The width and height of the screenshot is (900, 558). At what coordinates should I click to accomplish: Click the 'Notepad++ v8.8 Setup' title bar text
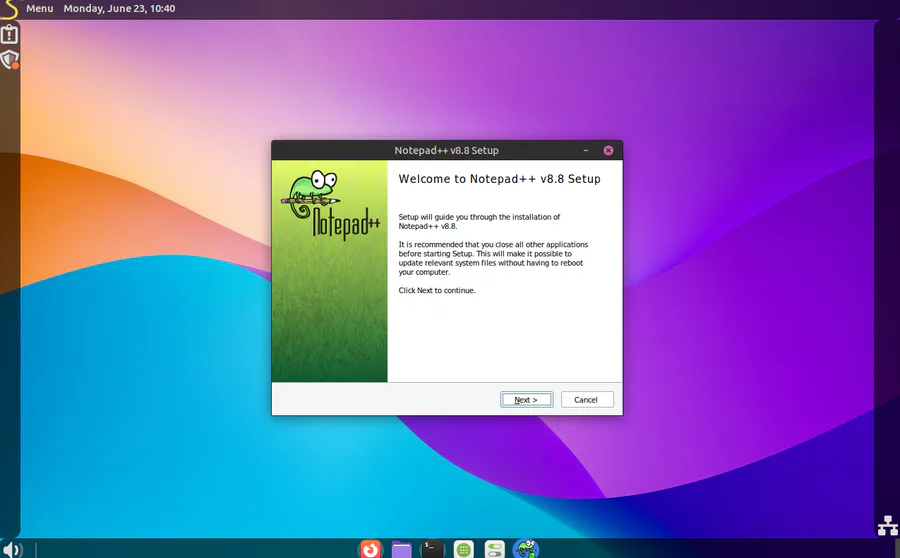coord(447,150)
